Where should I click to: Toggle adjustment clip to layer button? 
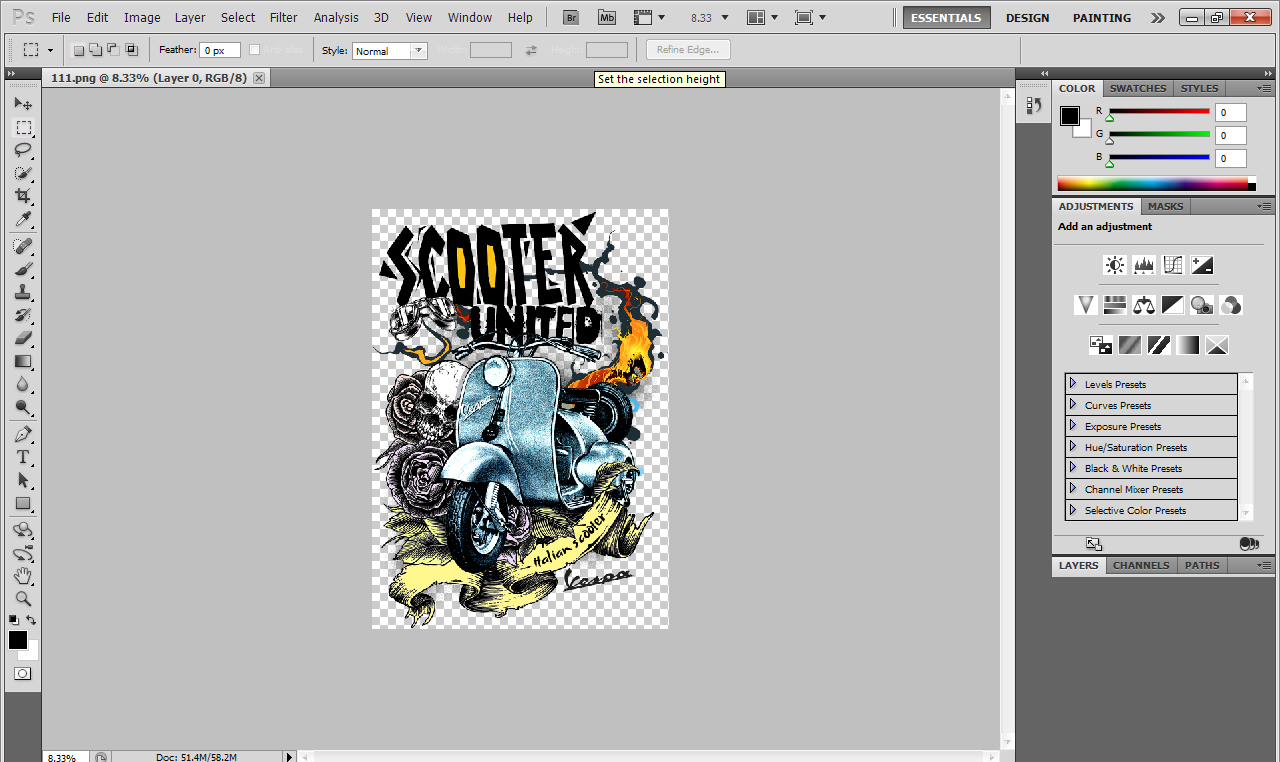pos(1249,544)
